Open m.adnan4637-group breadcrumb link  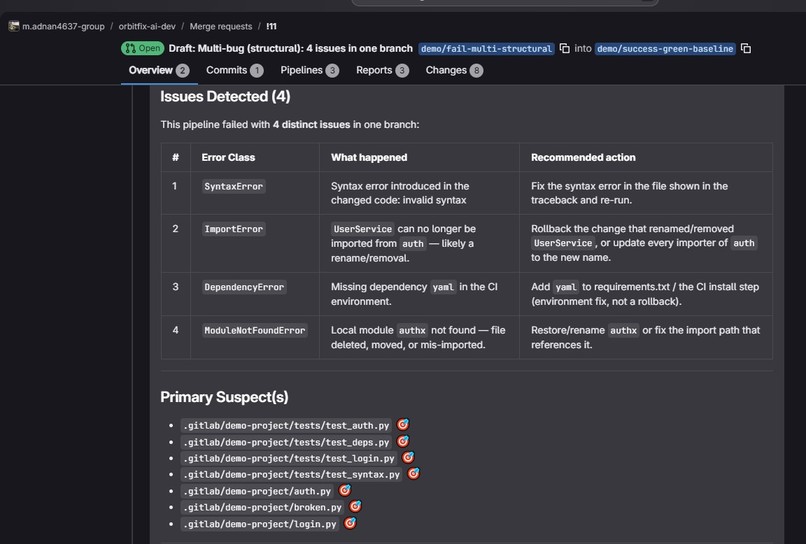(x=63, y=26)
